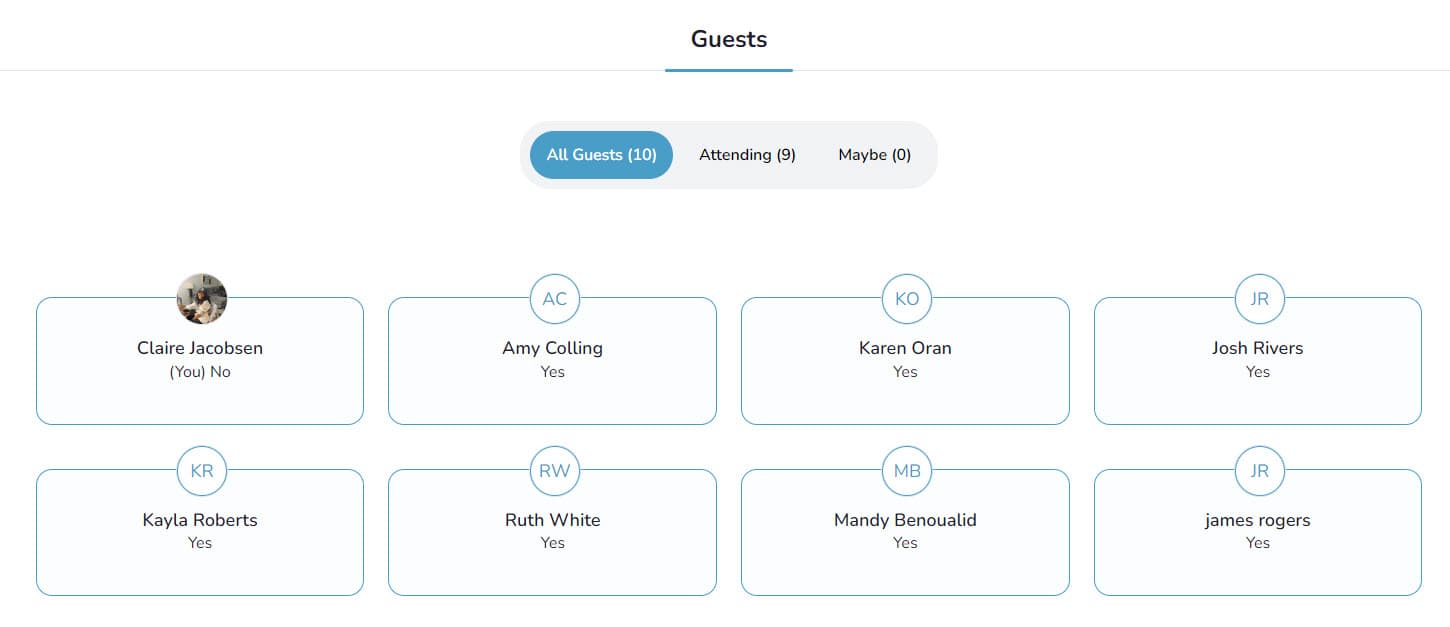Viewport: 1450px width, 627px height.
Task: Click james rogers' Yes RSVP status
Action: (x=1257, y=542)
